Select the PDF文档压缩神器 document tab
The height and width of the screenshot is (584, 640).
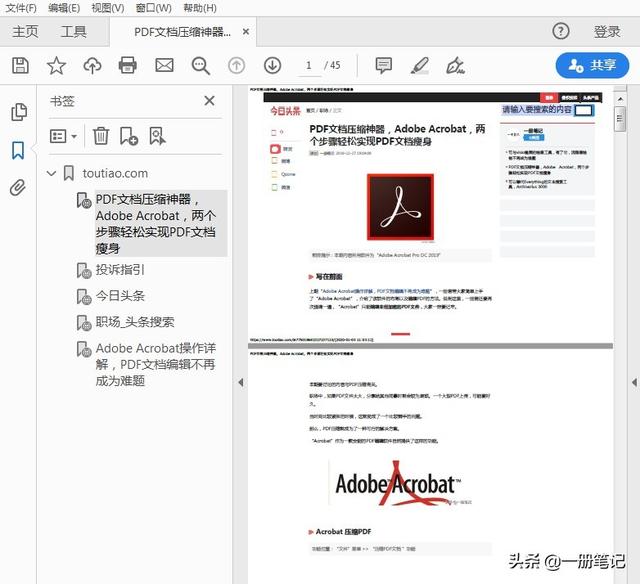coord(182,32)
